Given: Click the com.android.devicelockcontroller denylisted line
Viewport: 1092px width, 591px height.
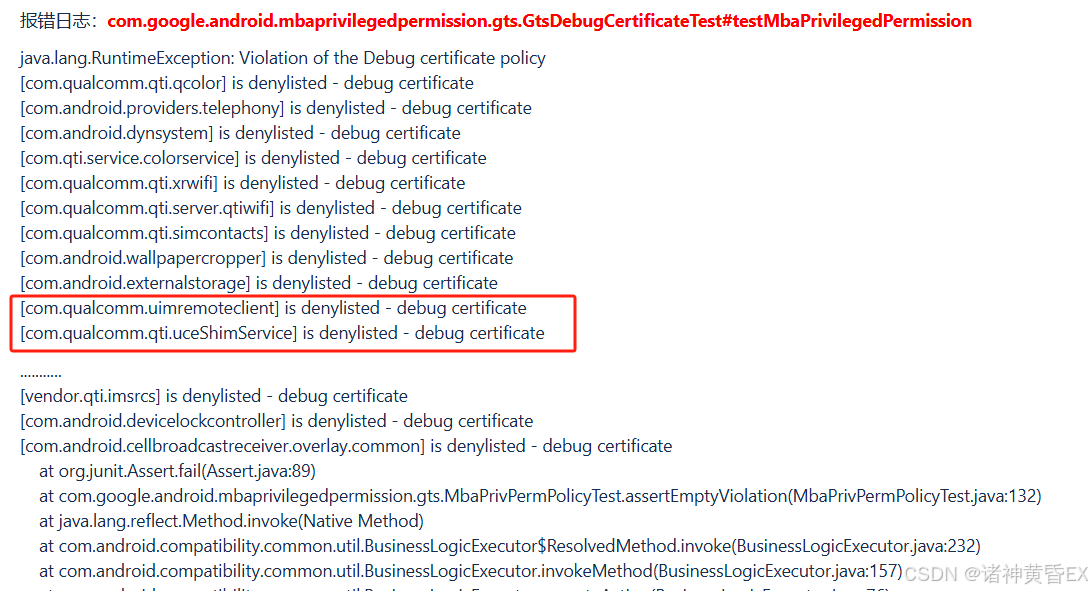Looking at the screenshot, I should 276,422.
